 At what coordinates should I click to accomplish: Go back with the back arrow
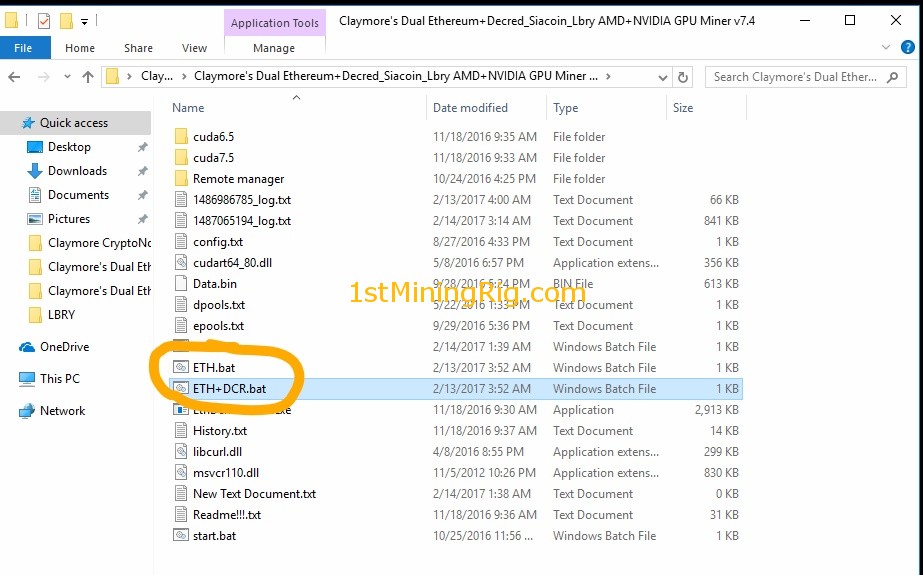coord(14,77)
